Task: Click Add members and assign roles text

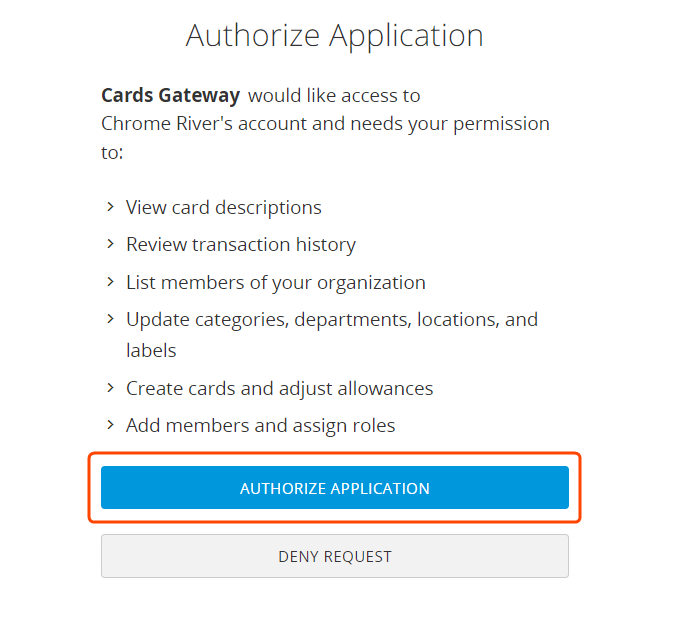Action: pos(260,426)
